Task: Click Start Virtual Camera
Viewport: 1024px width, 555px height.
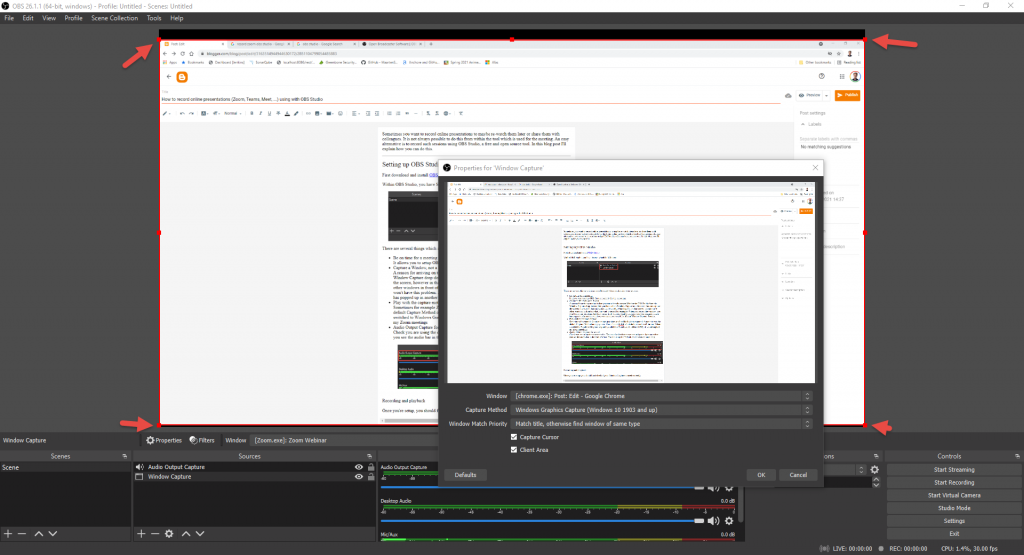Action: (x=953, y=495)
